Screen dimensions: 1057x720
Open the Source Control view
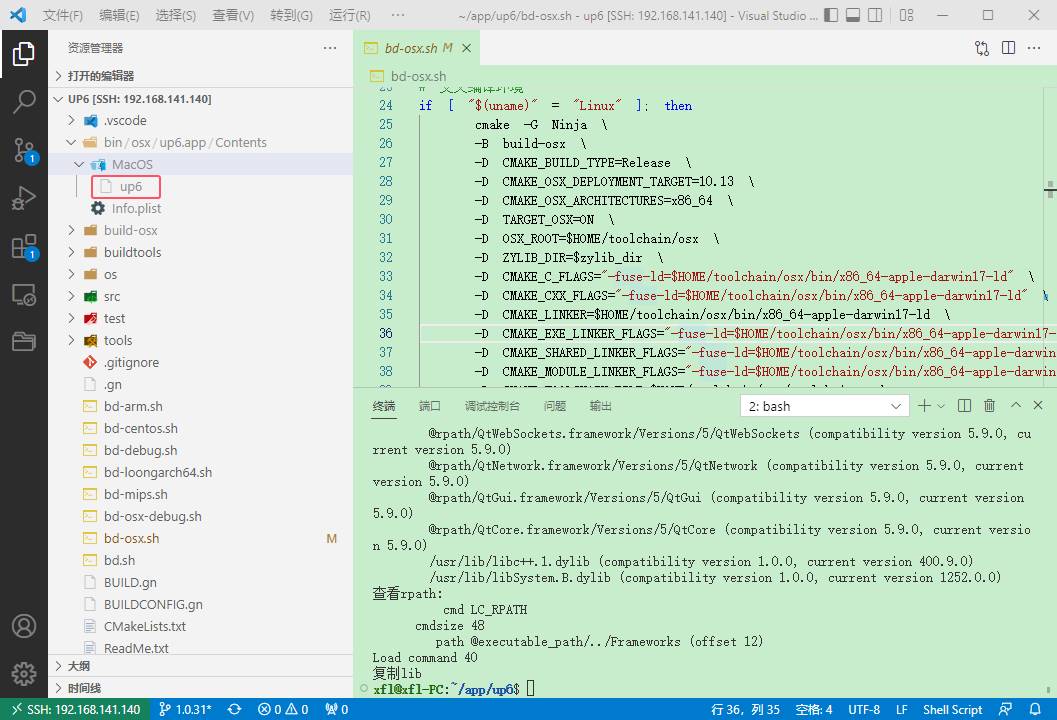(24, 150)
